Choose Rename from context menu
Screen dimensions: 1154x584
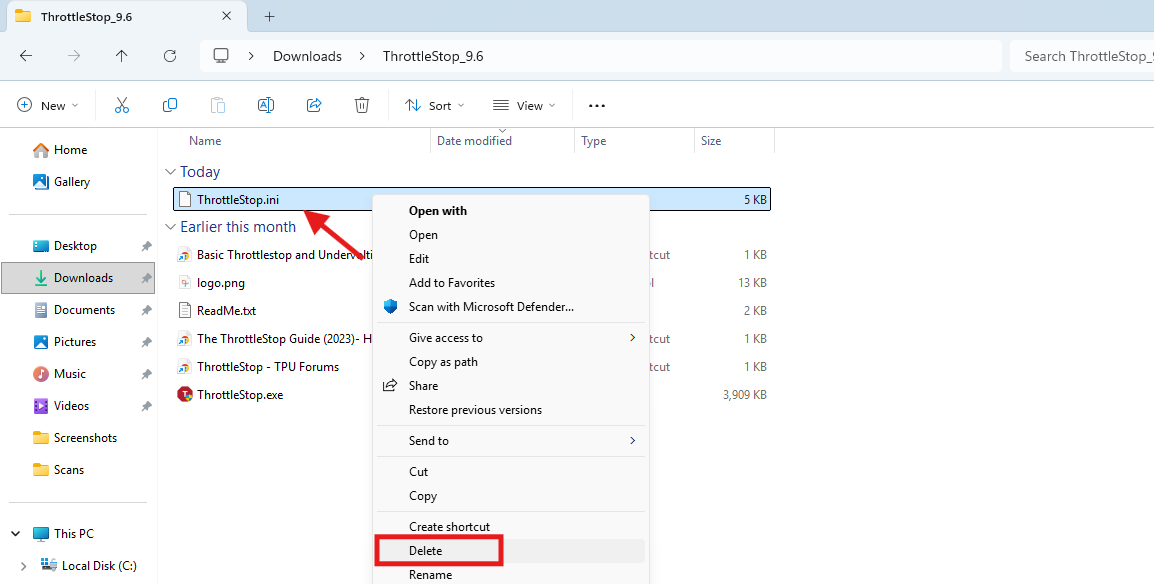(511, 574)
